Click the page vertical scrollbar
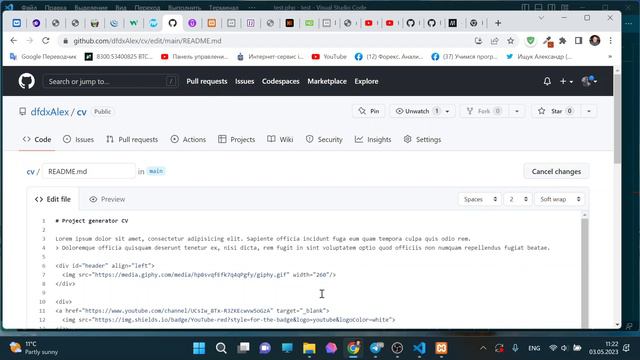 point(617,118)
